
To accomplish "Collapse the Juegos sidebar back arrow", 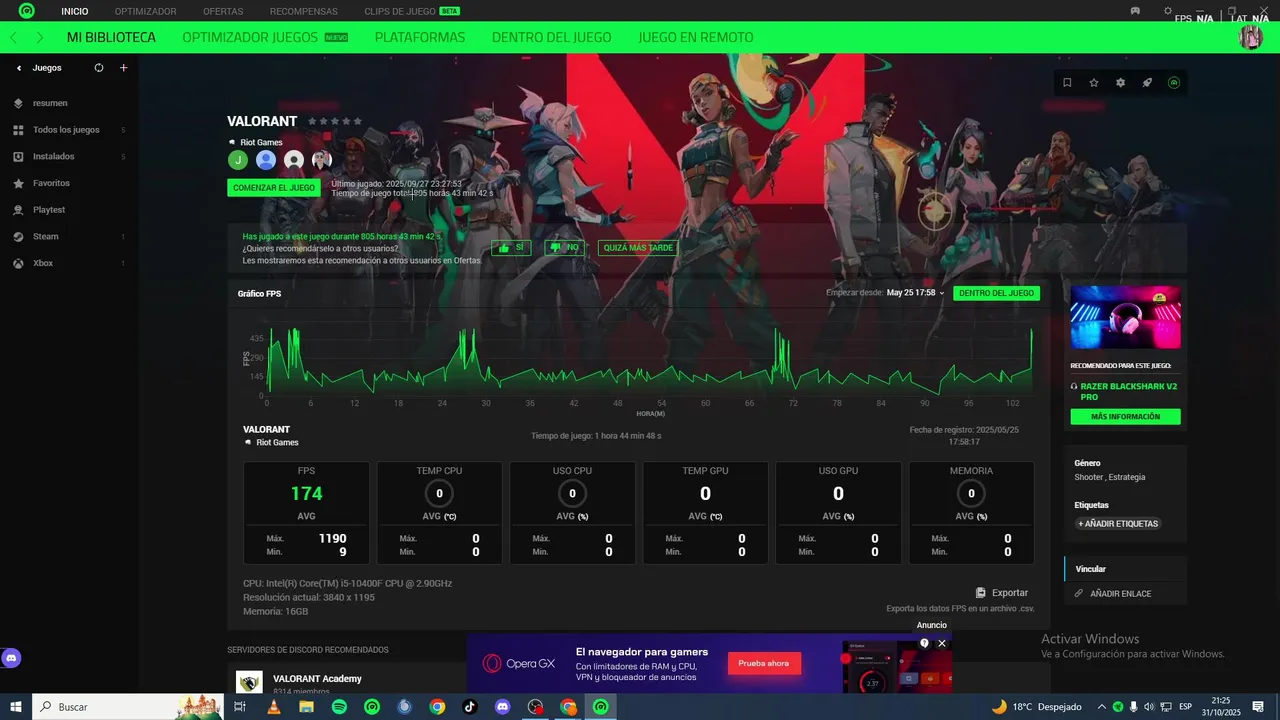I will click(19, 68).
